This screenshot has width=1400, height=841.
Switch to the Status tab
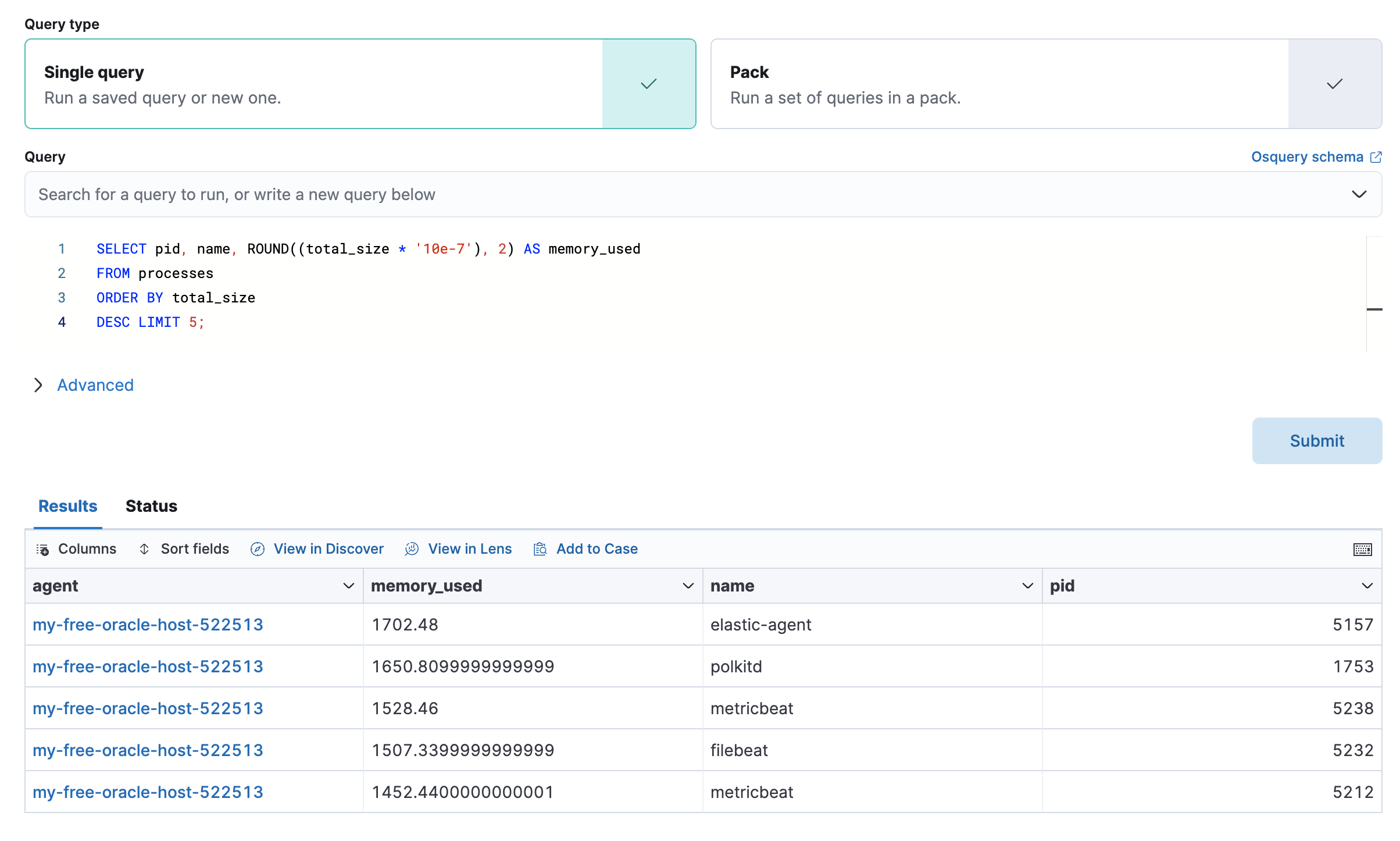click(x=151, y=506)
